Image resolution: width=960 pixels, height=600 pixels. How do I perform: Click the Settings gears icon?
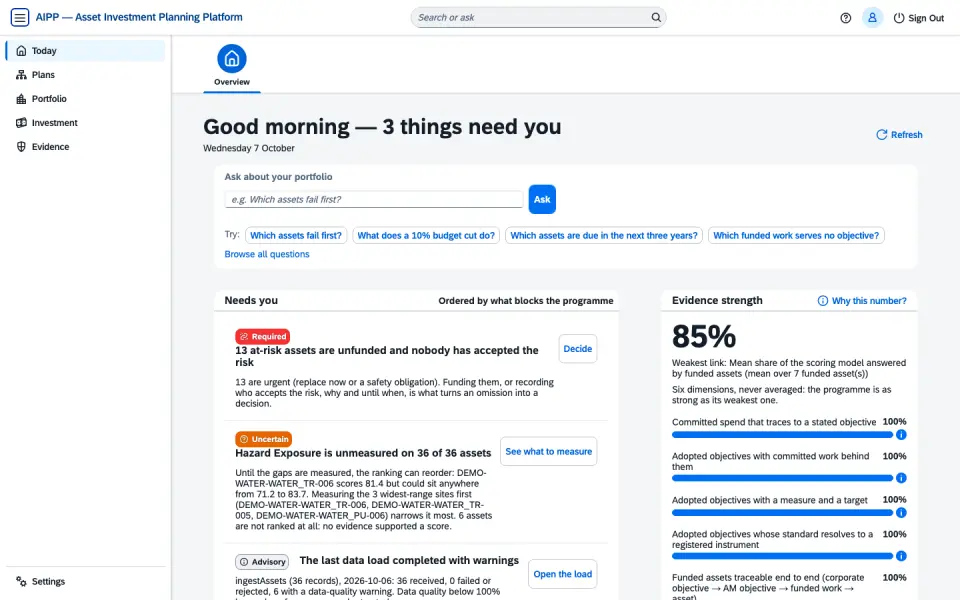(x=21, y=581)
